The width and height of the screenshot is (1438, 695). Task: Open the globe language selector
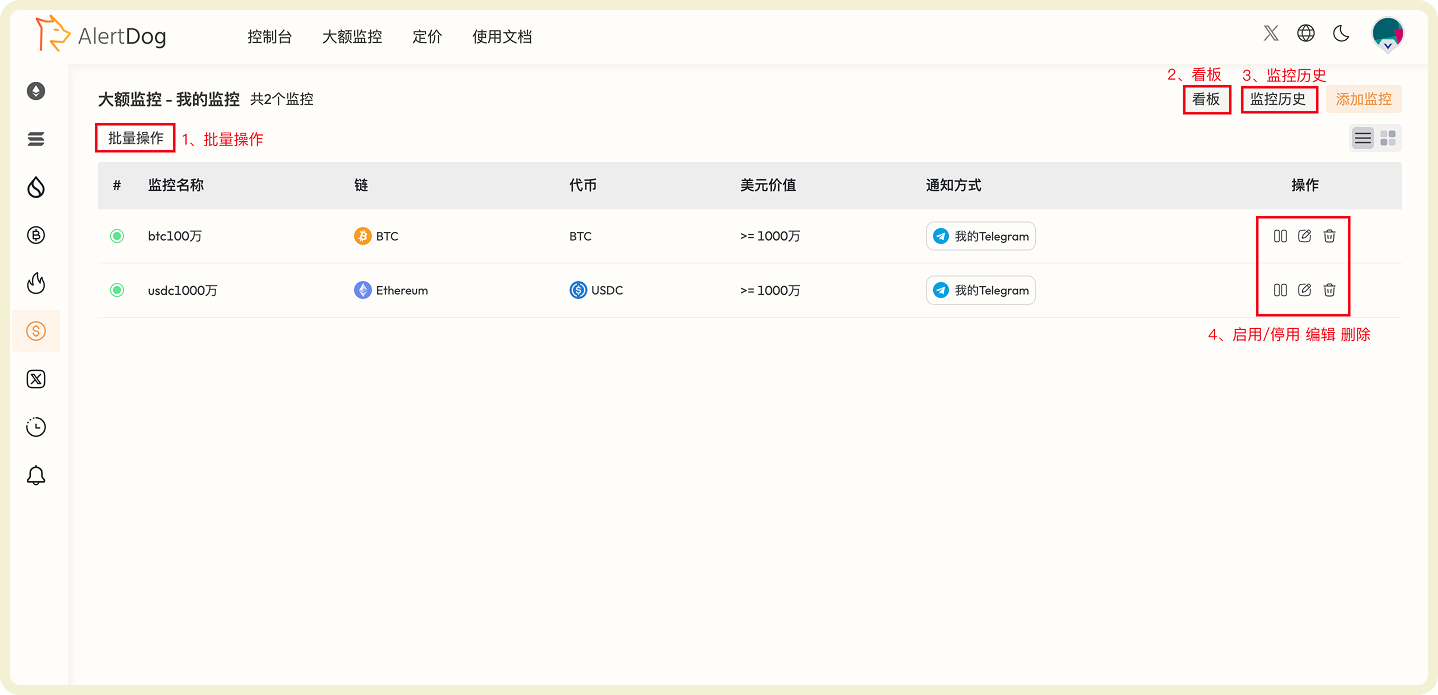pos(1306,33)
